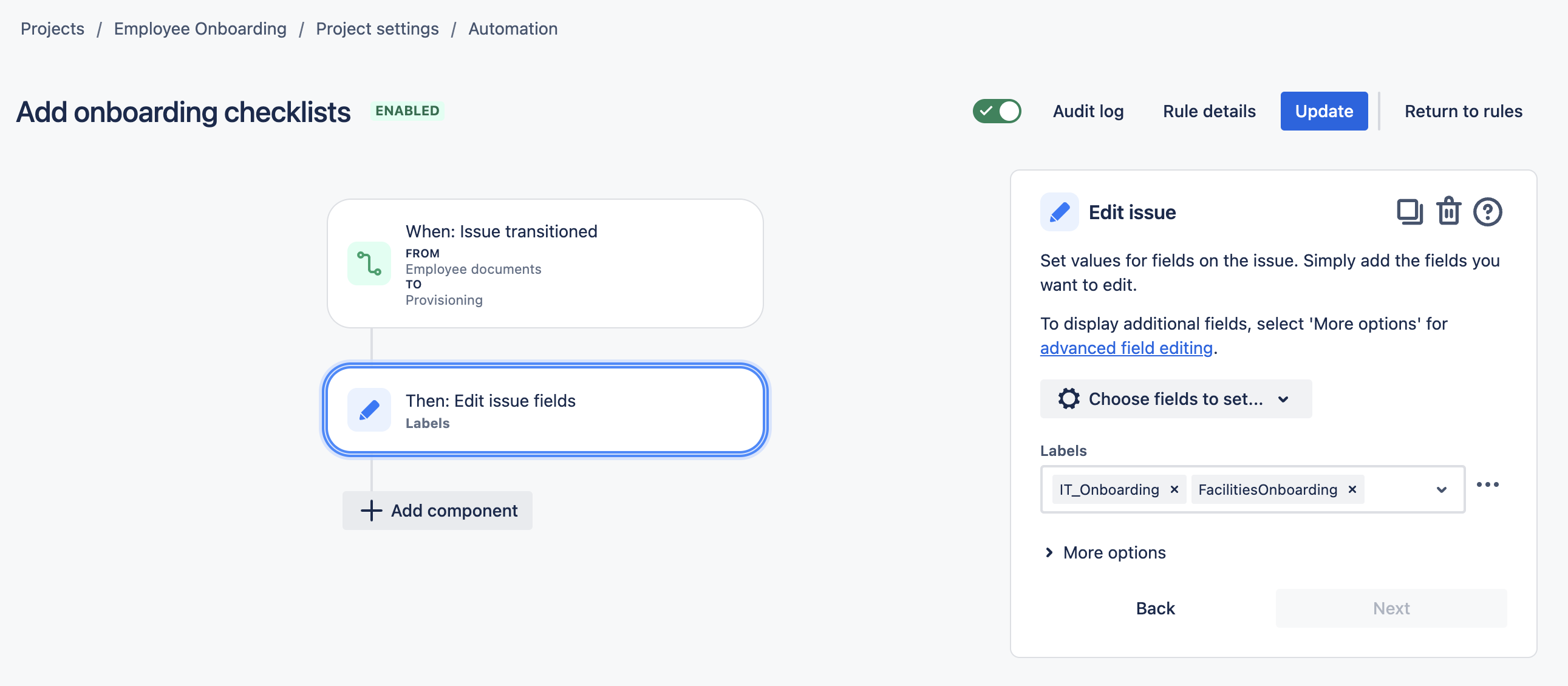Click the trash delete component icon

point(1449,211)
